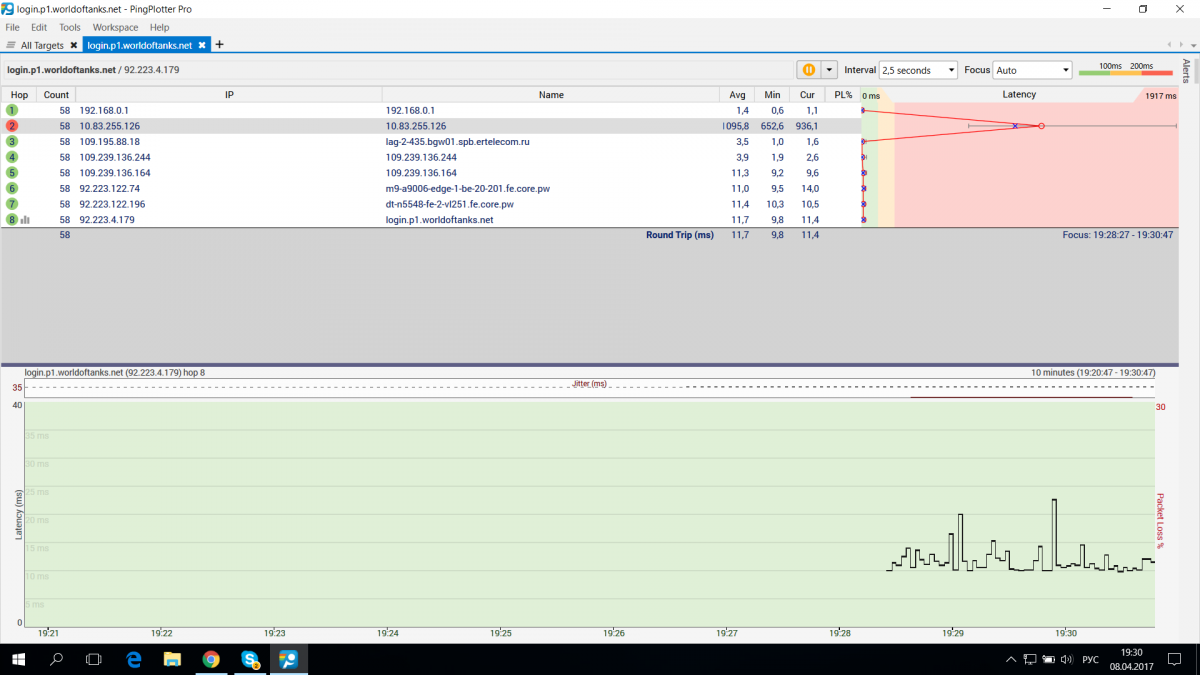Open the dropdown arrow beside the pause button
The width and height of the screenshot is (1200, 675).
[x=829, y=70]
